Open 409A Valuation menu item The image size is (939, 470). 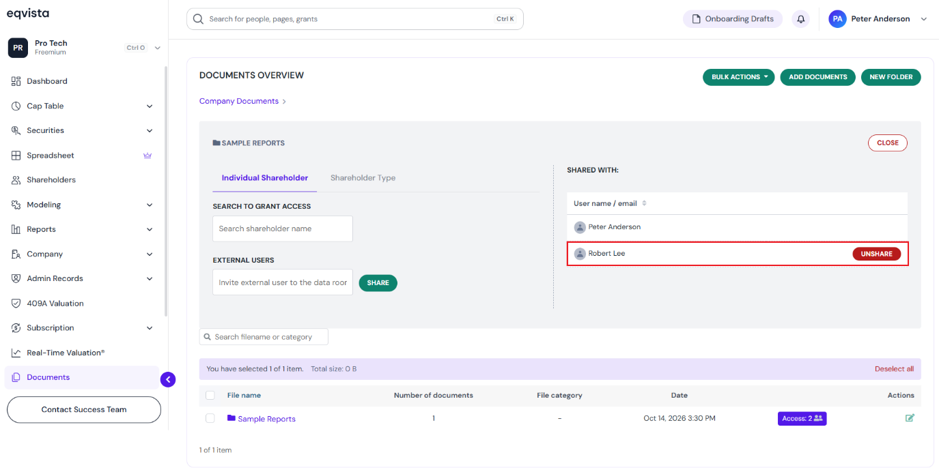55,304
